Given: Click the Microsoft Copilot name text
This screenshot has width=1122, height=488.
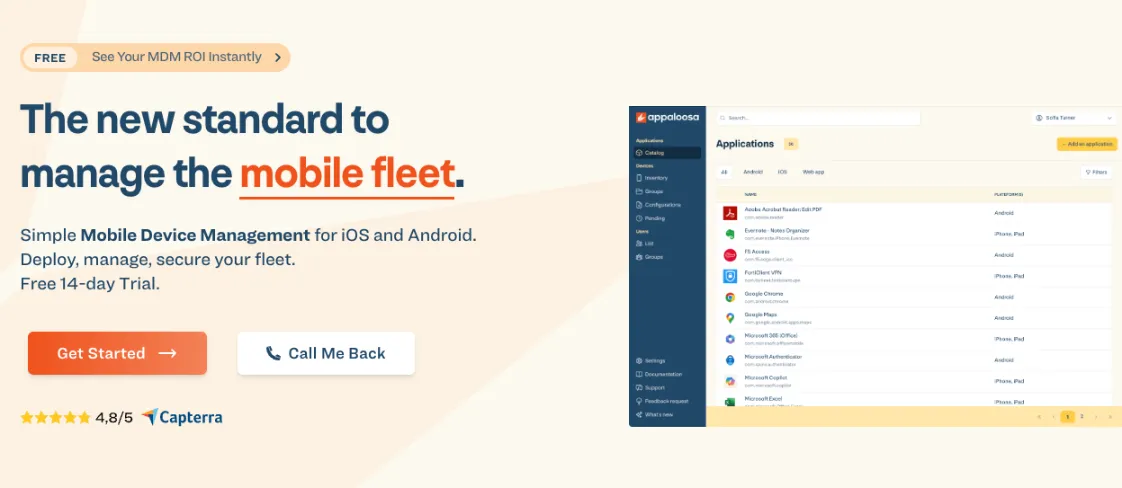Looking at the screenshot, I should 766,377.
